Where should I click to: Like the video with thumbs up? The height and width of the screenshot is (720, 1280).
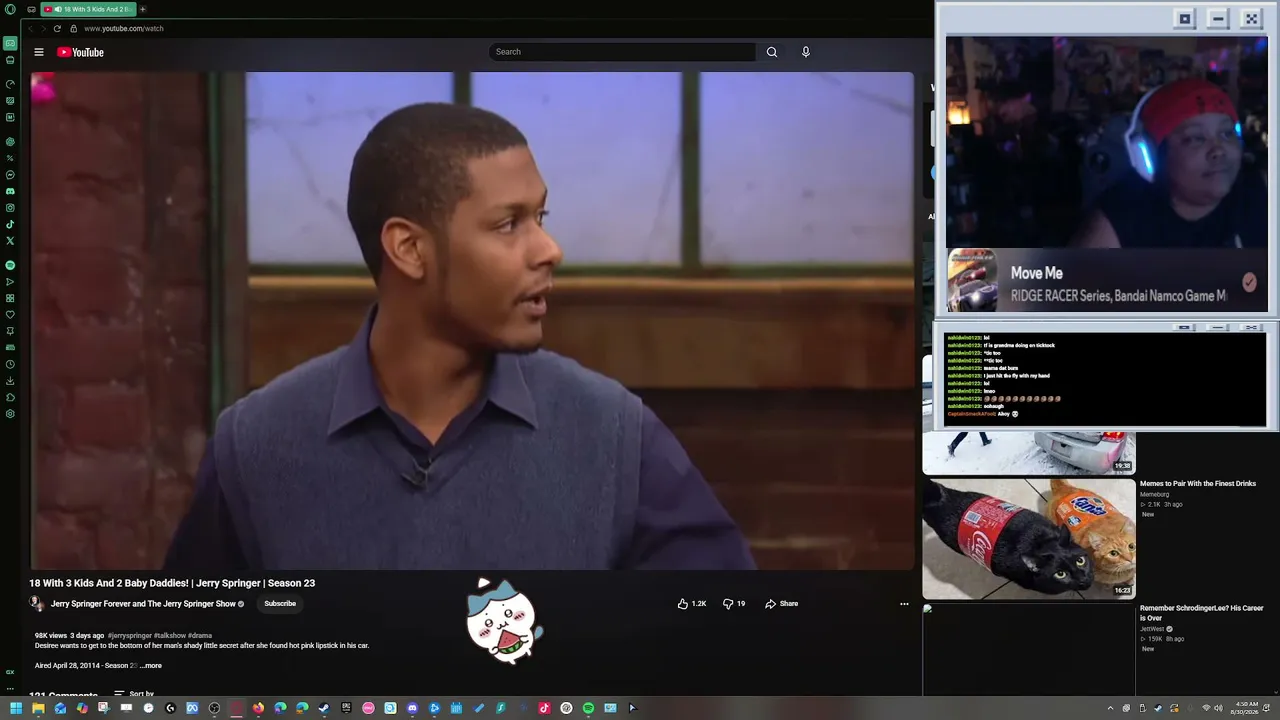pyautogui.click(x=692, y=604)
